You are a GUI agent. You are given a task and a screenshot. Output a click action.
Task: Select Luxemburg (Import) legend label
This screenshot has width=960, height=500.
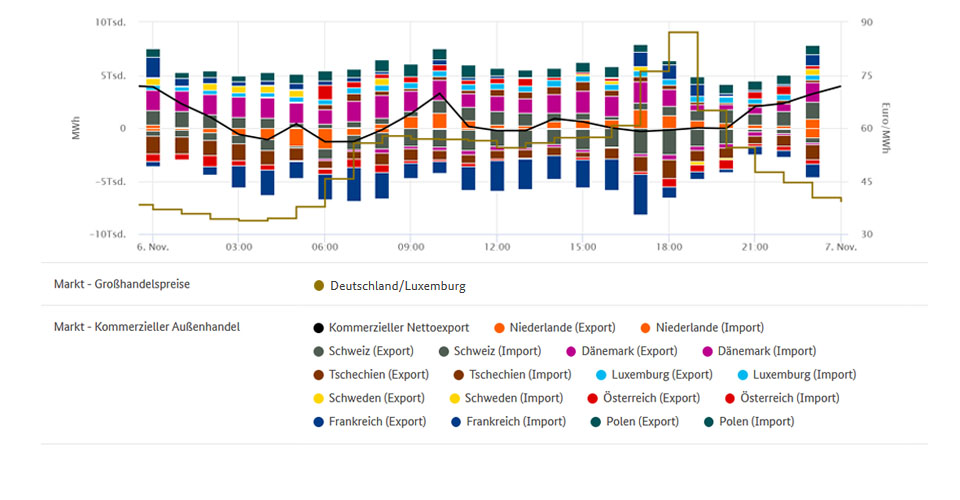coord(797,375)
